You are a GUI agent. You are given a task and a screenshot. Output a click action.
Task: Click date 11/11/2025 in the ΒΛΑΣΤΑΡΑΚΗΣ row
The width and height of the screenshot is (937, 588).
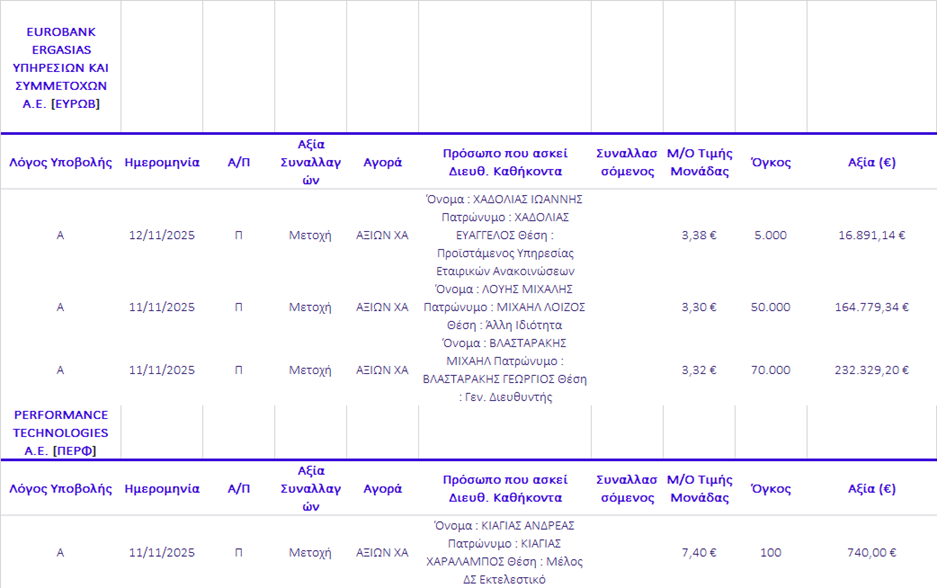coord(162,370)
